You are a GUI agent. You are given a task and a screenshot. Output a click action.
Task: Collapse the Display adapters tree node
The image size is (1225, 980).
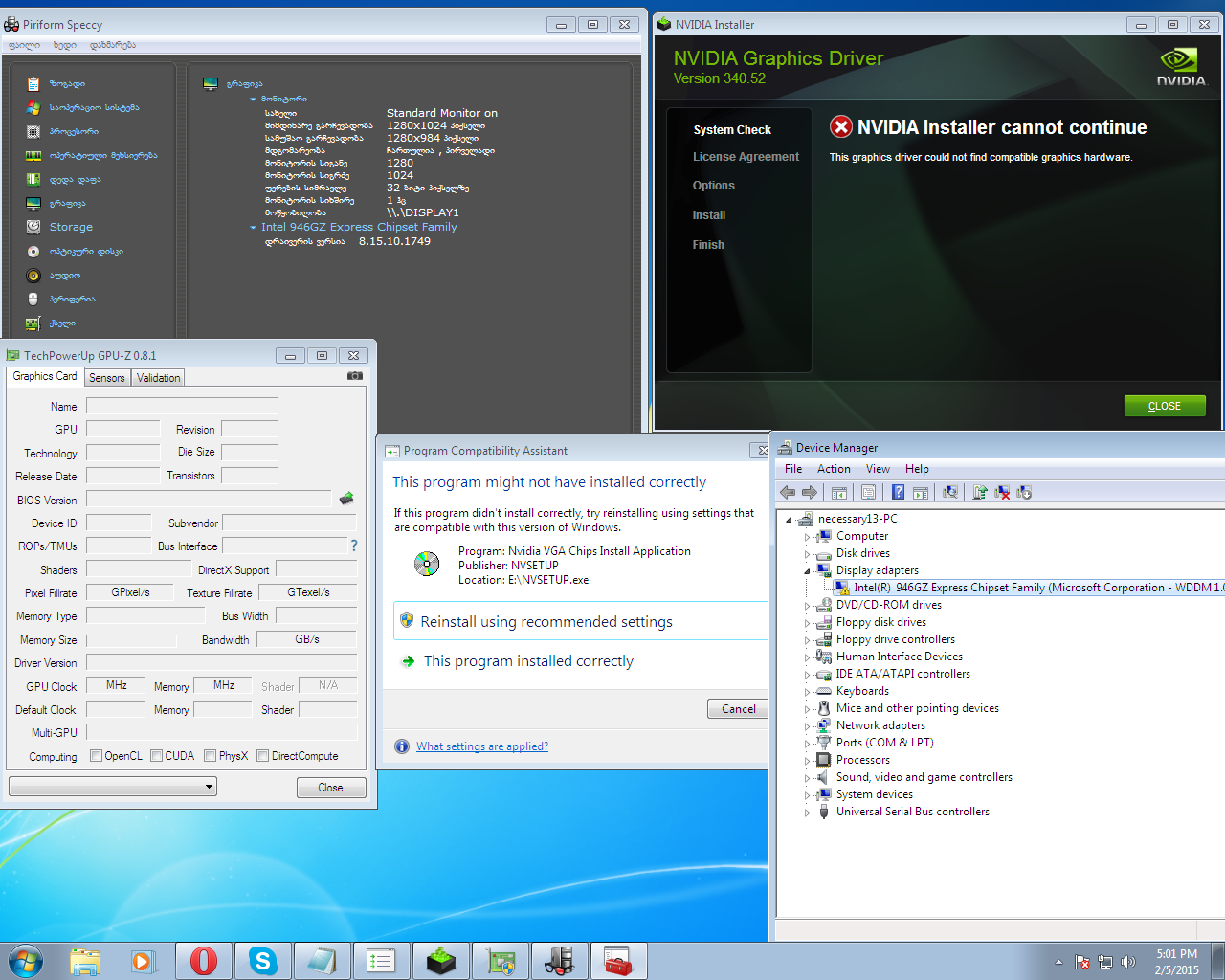tap(807, 571)
